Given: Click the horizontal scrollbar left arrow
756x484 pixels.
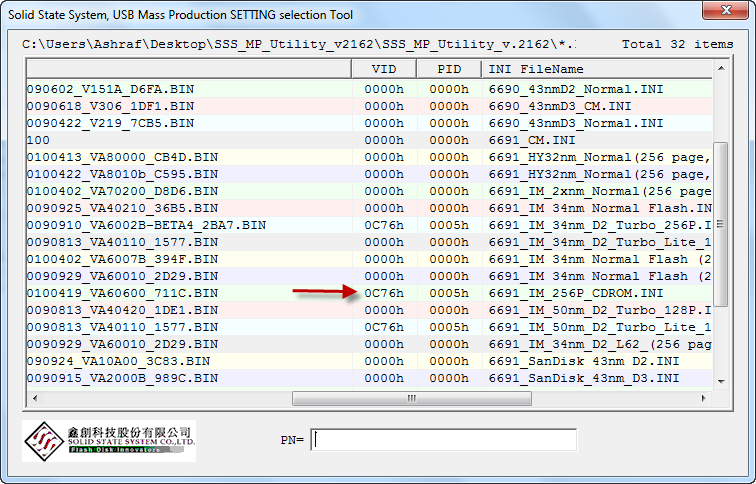Looking at the screenshot, I should pyautogui.click(x=35, y=398).
